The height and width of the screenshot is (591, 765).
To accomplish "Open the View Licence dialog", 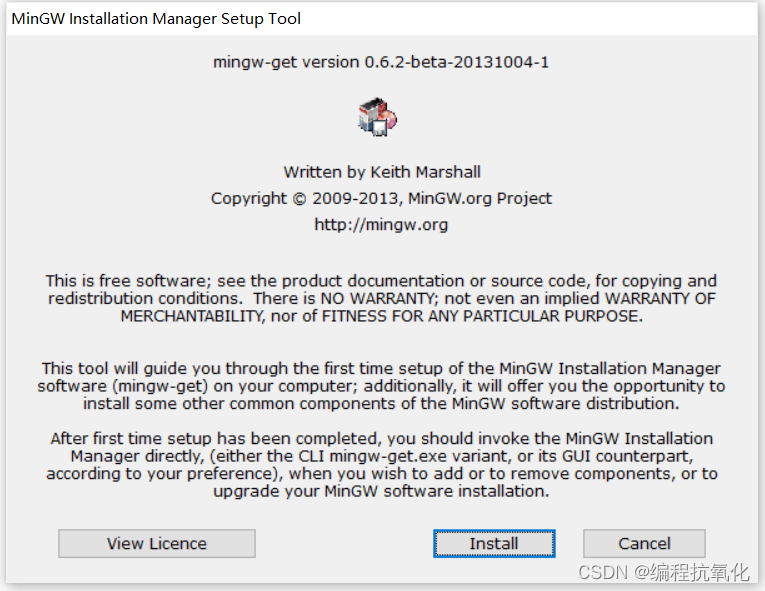I will tap(157, 543).
